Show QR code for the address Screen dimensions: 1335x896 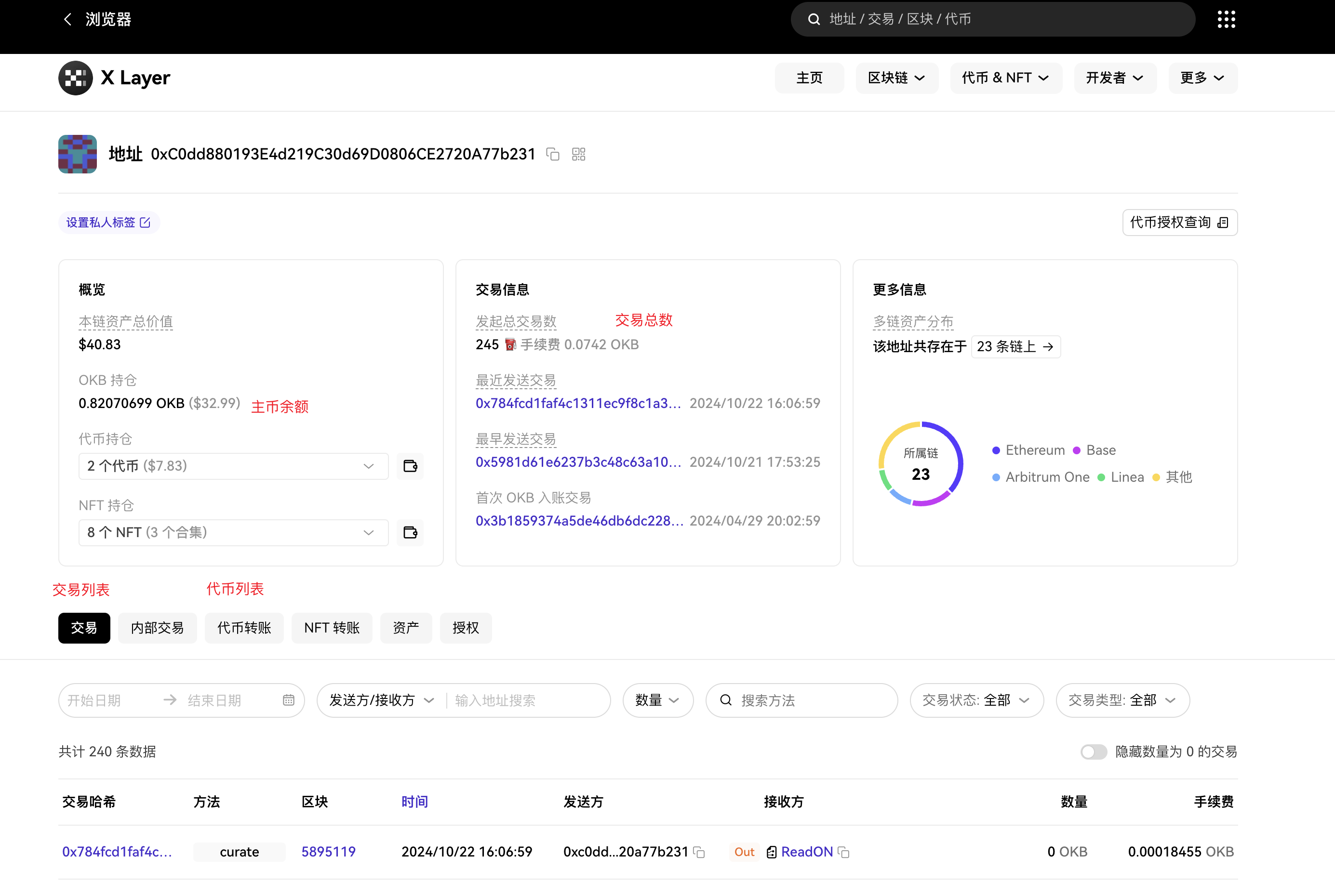(x=578, y=154)
